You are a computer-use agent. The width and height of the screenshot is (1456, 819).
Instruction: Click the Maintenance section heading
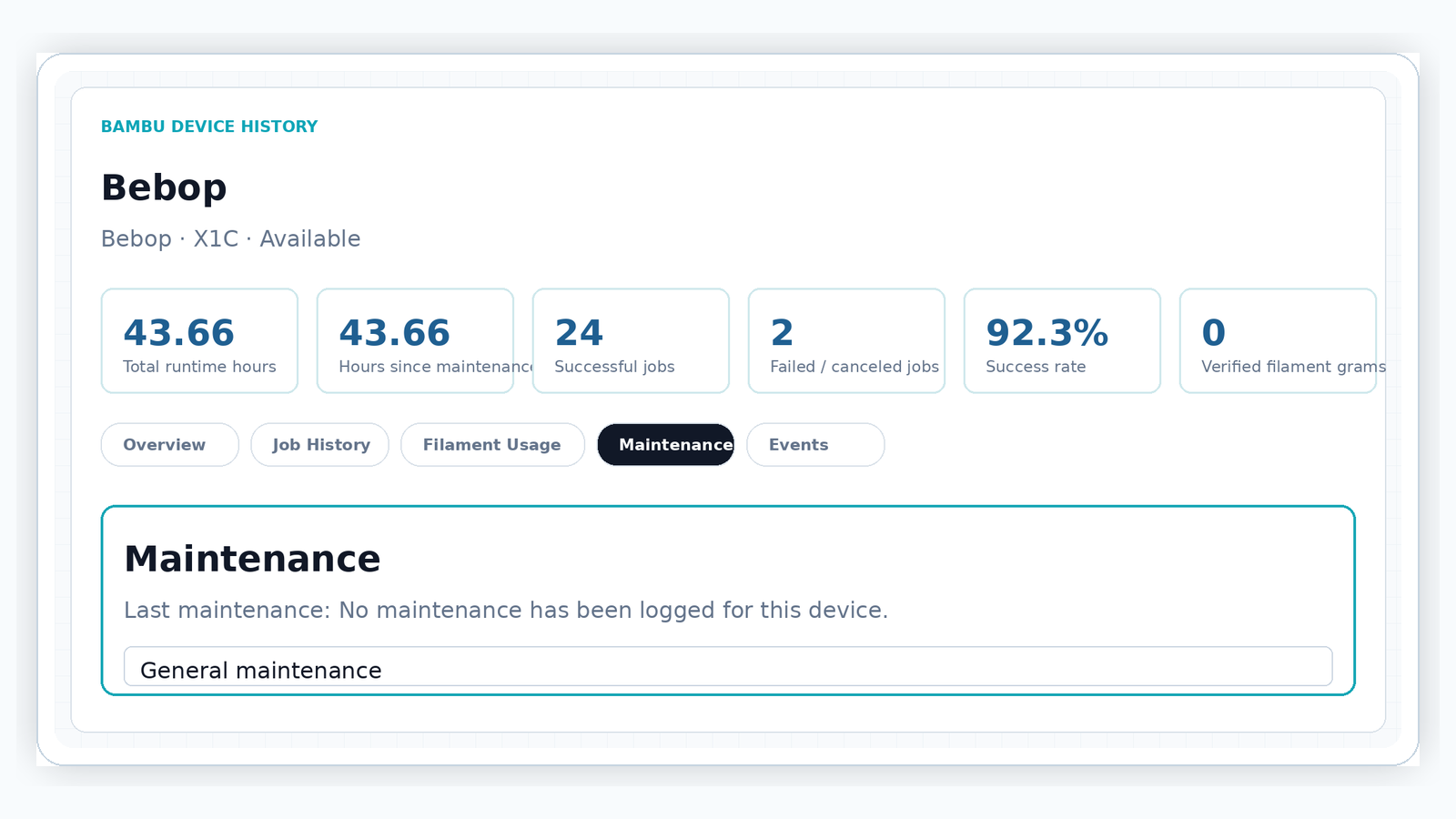pos(252,559)
